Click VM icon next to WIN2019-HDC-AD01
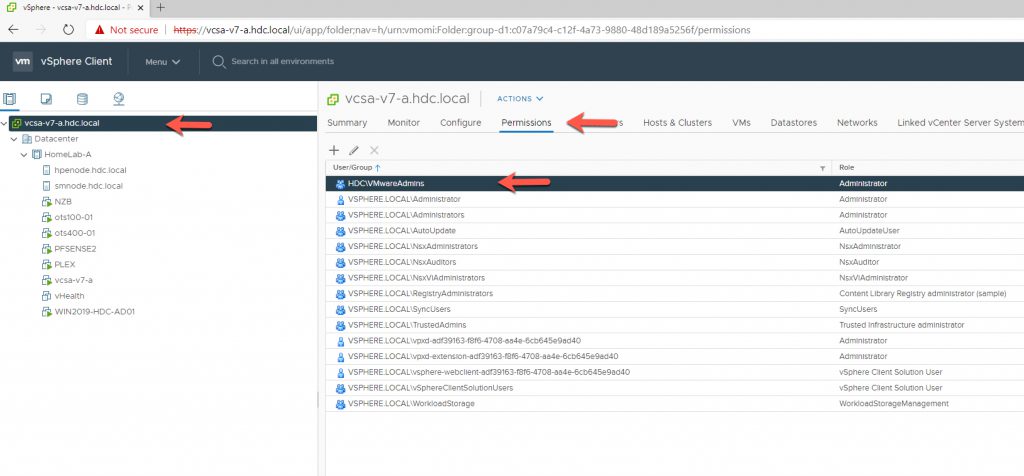The image size is (1024, 476). 46,311
